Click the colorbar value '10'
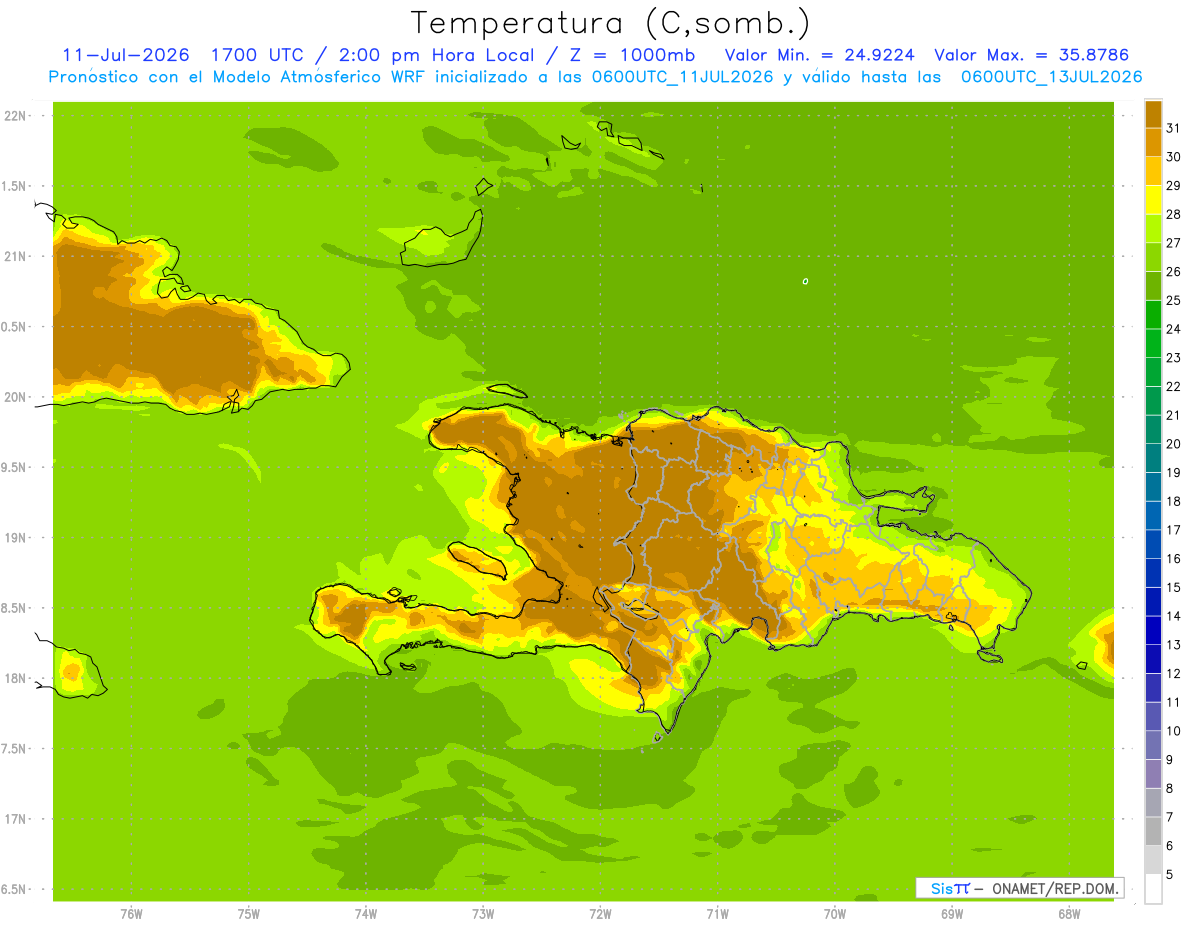1200x927 pixels. pos(1173,731)
